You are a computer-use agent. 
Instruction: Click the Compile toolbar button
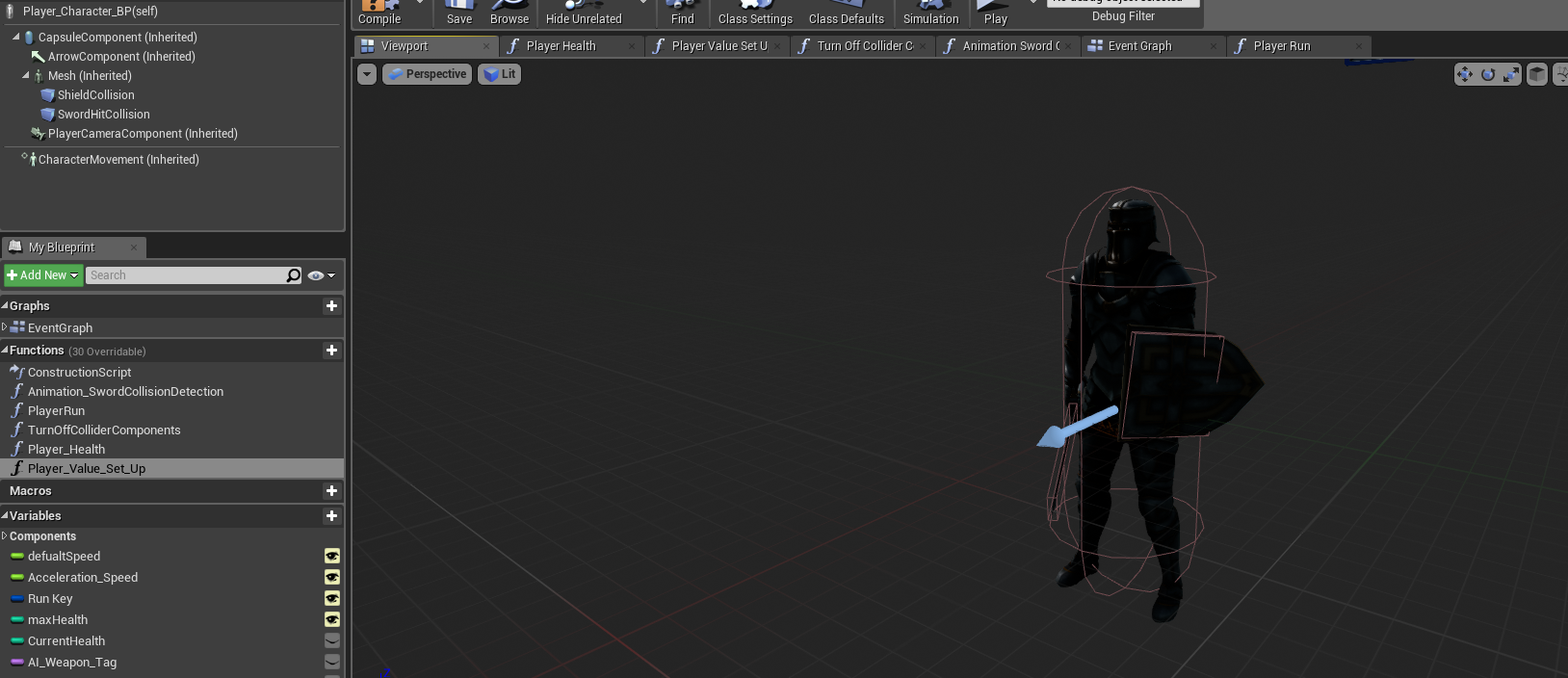tap(379, 13)
